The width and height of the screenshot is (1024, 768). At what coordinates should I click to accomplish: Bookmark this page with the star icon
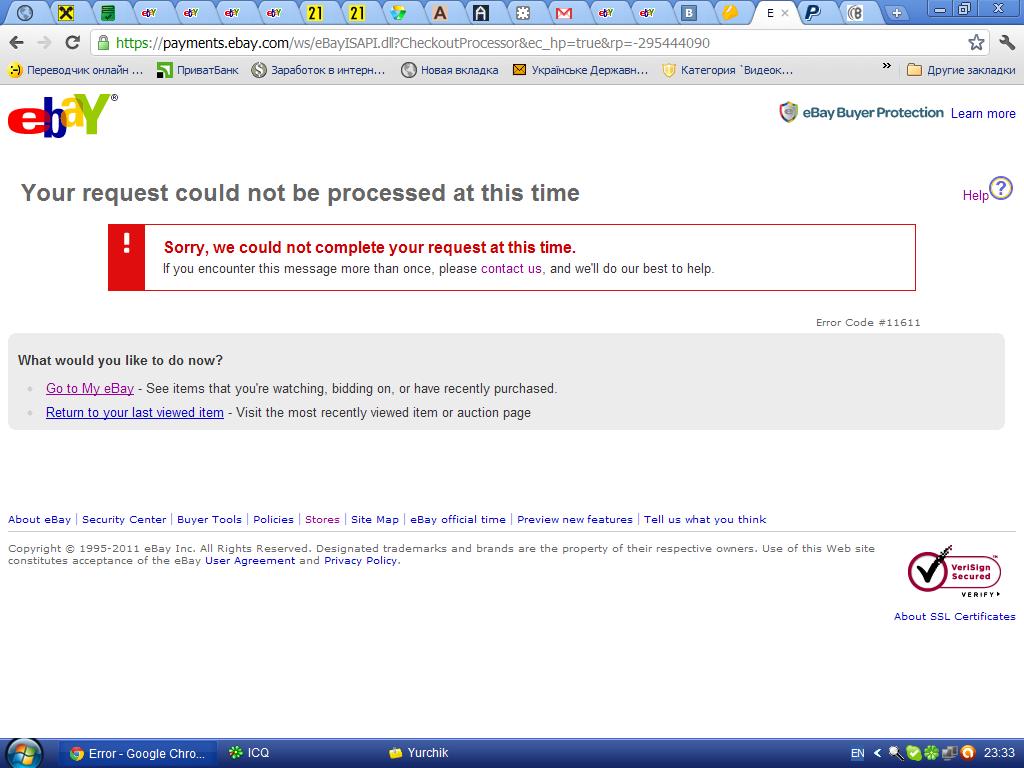coord(976,43)
